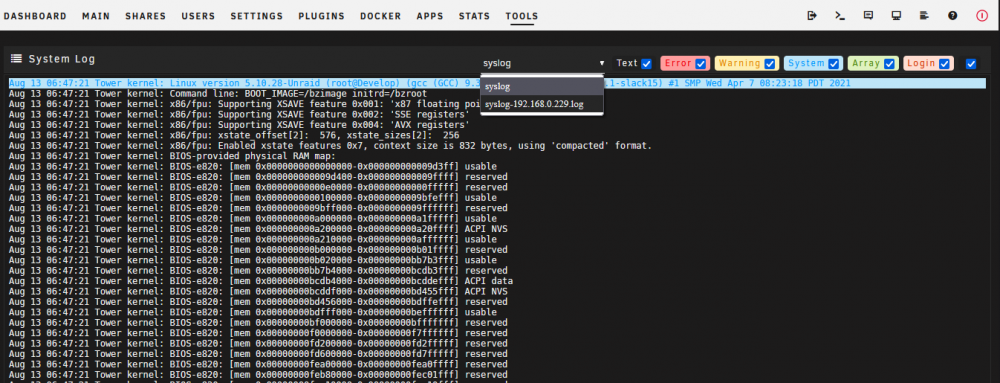Open the Apps tab
1000x383 pixels.
click(x=430, y=17)
